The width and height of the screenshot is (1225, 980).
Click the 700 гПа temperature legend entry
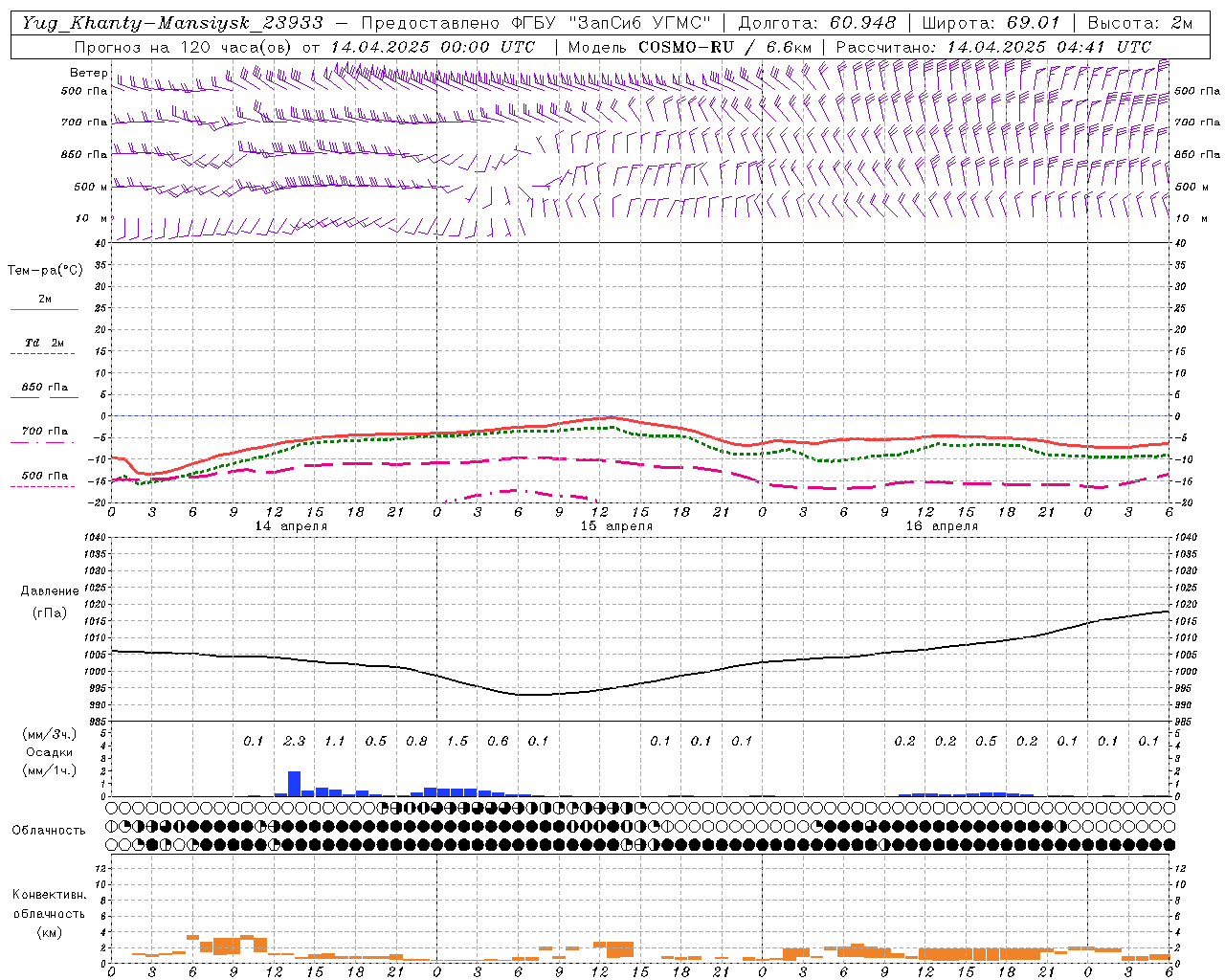44,435
